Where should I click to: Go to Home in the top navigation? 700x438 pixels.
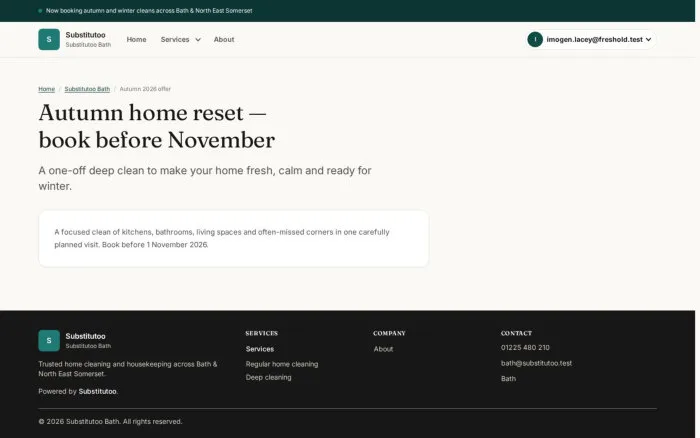136,39
